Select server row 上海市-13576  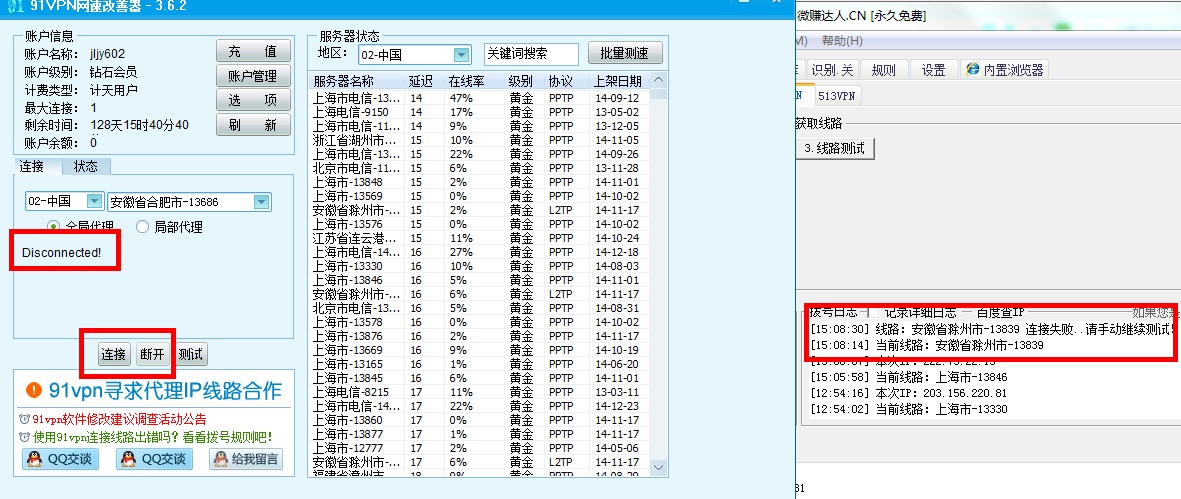479,224
